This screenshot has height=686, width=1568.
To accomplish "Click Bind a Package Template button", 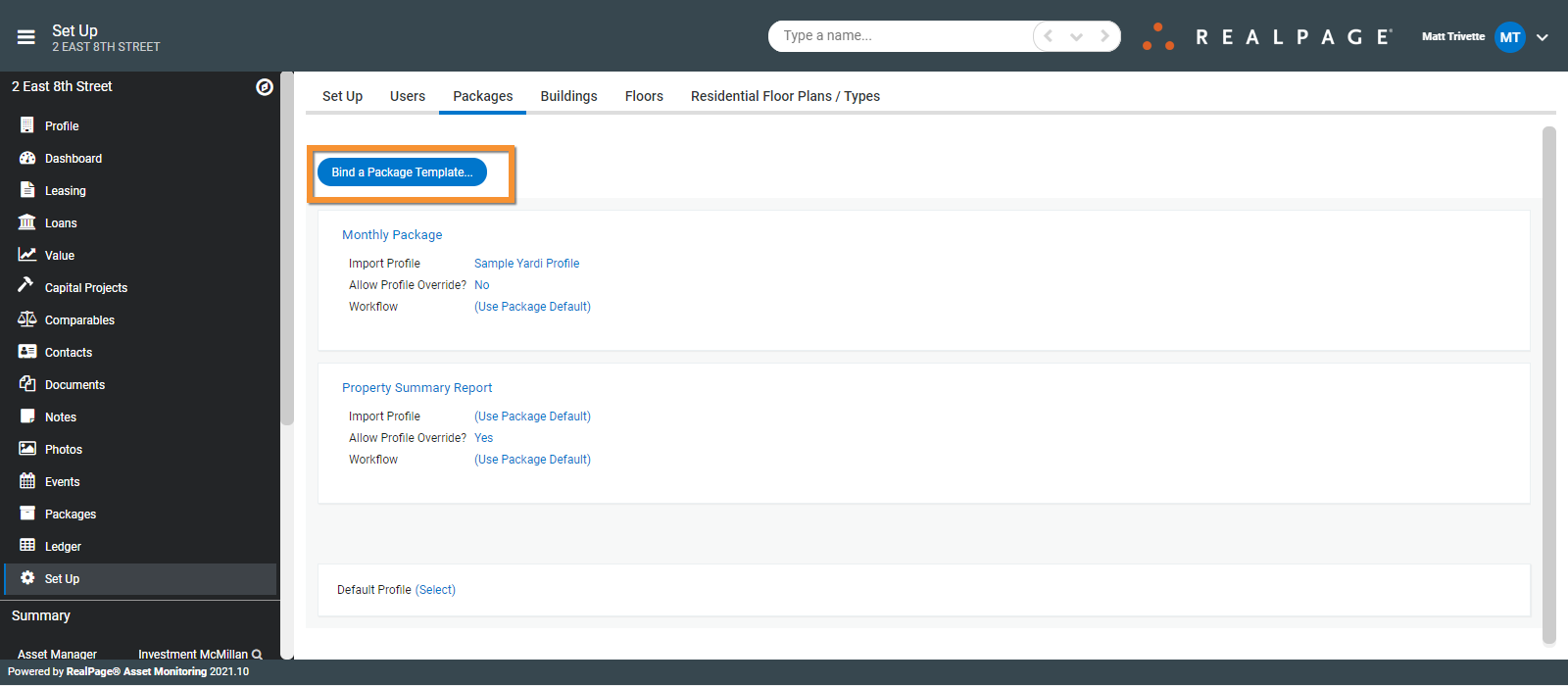I will [x=402, y=171].
